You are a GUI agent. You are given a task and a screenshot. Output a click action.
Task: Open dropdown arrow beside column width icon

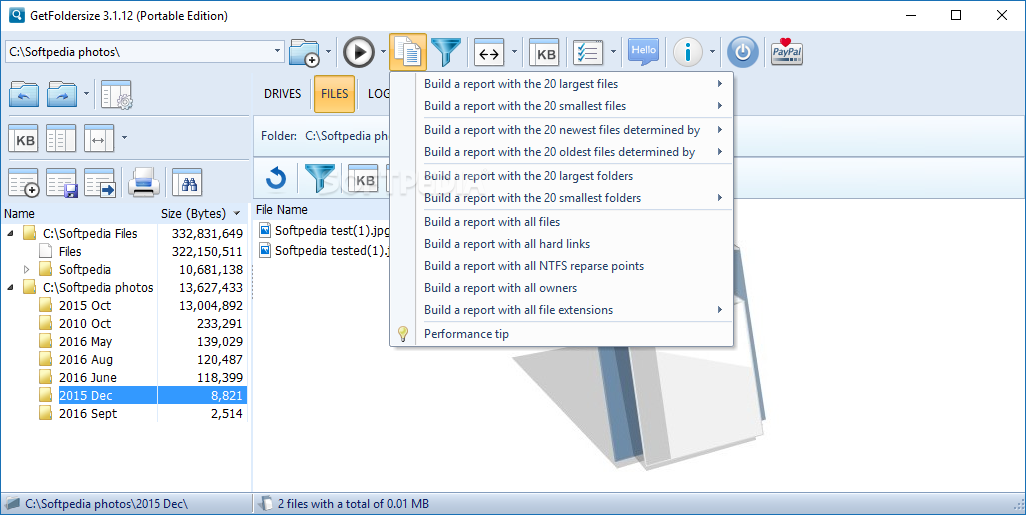point(514,52)
